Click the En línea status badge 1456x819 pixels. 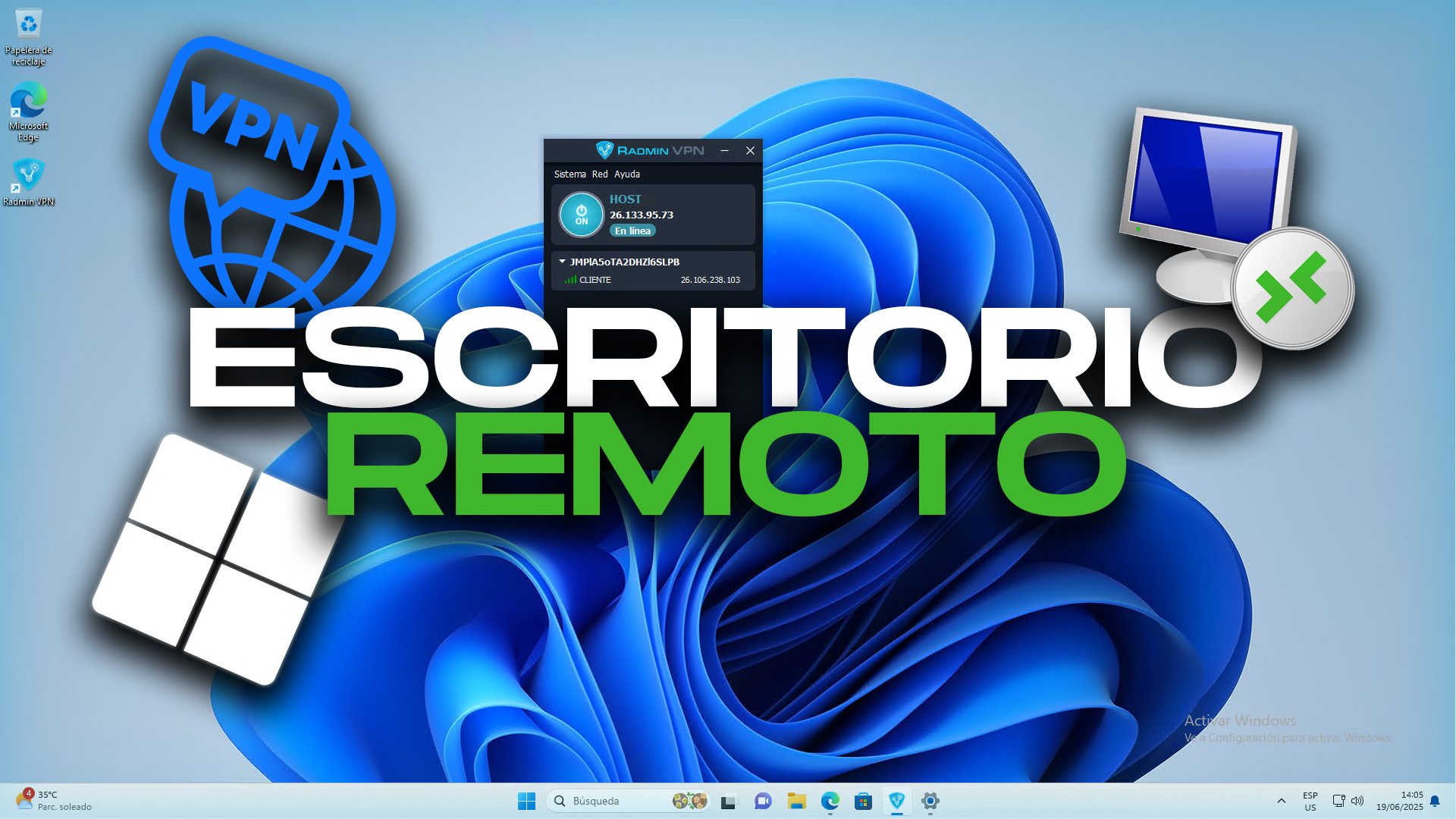point(632,231)
